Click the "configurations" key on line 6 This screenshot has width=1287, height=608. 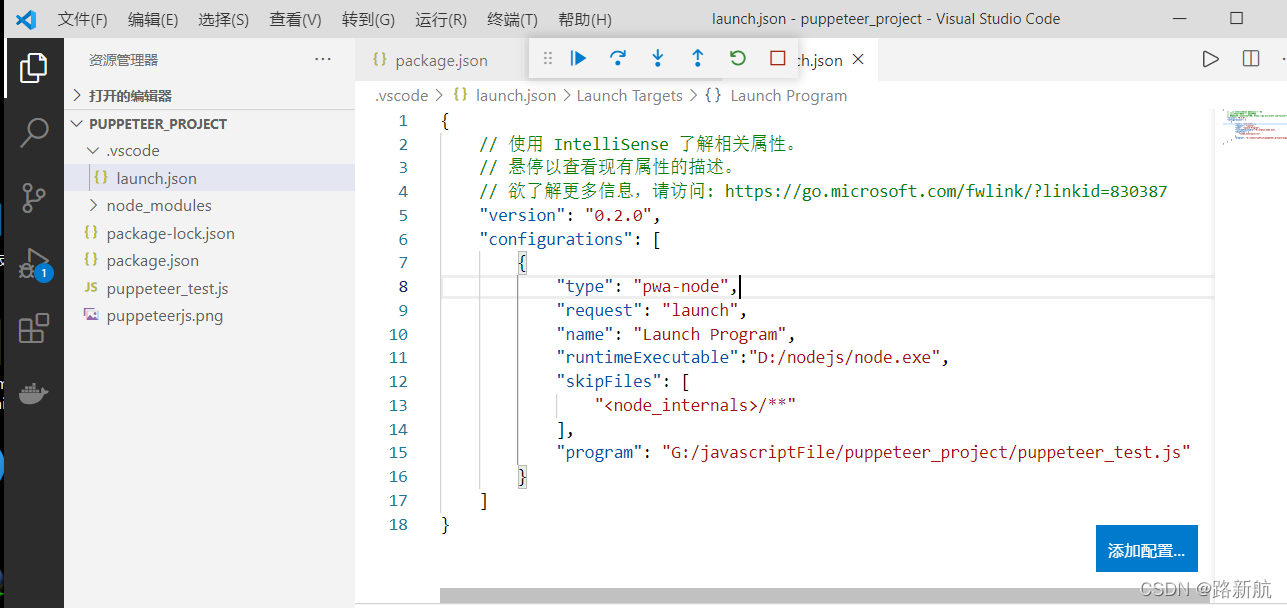[x=556, y=239]
